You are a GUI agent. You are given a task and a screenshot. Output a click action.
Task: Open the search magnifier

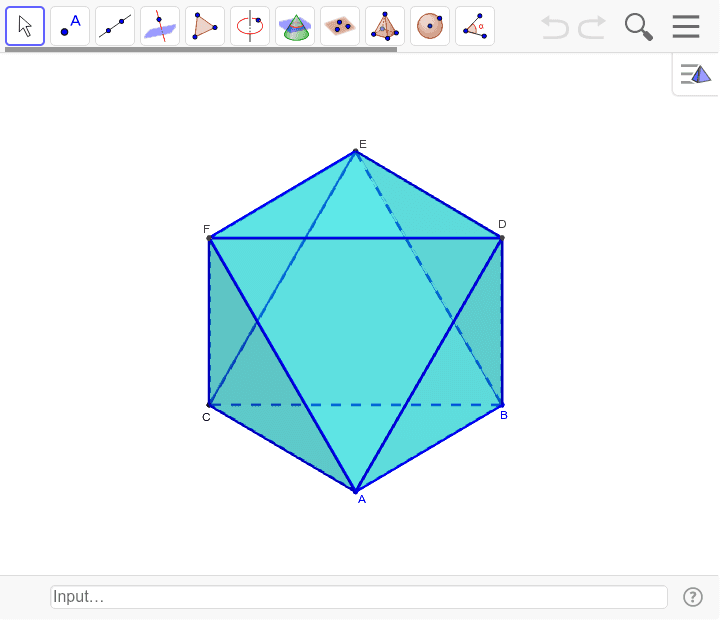pyautogui.click(x=639, y=27)
